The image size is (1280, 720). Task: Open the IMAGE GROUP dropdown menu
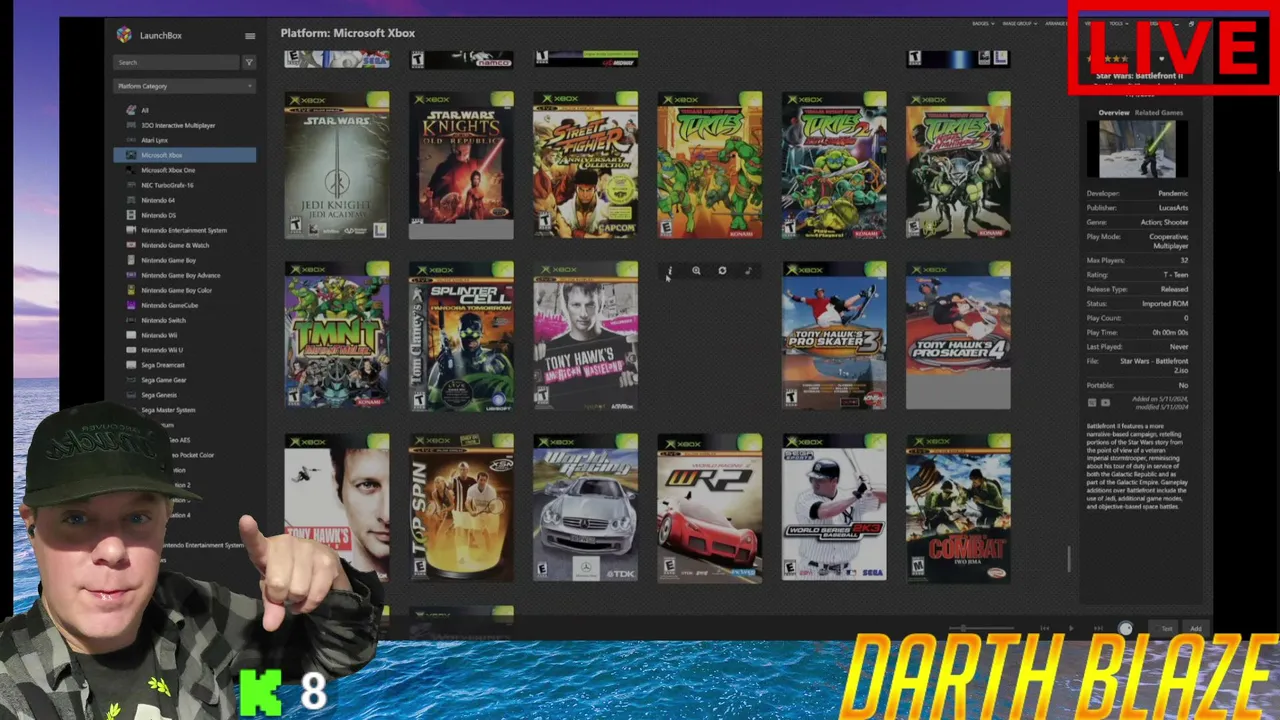[1021, 24]
